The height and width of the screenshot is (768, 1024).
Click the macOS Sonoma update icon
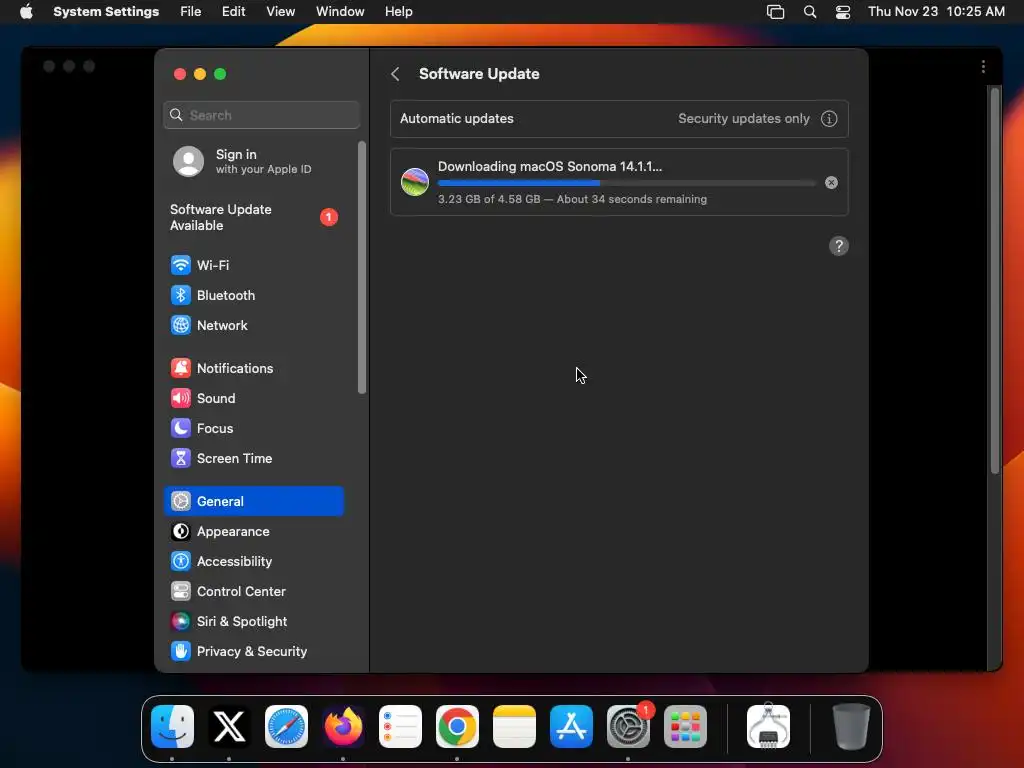point(415,182)
